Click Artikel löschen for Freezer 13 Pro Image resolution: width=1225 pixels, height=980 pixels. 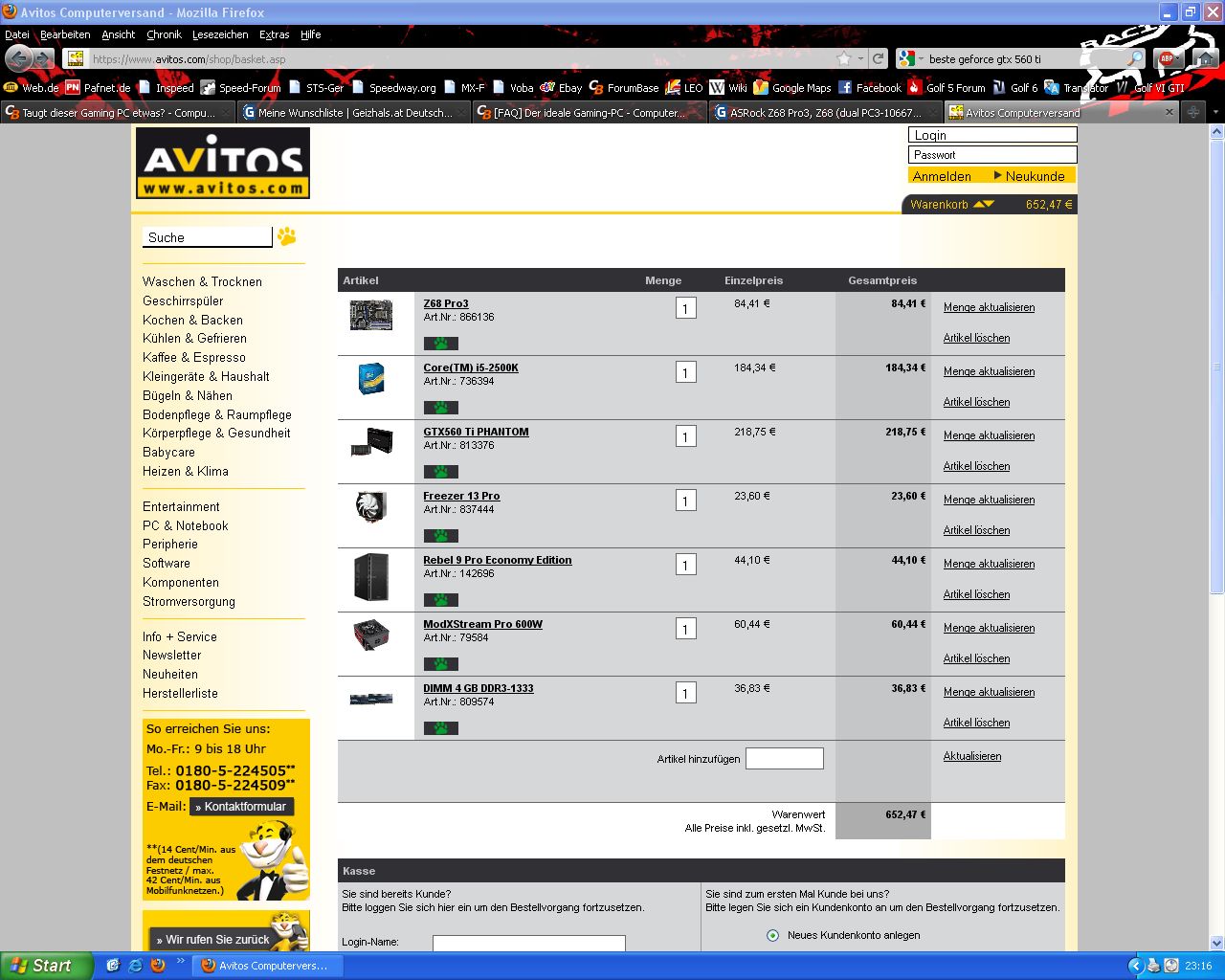click(x=976, y=530)
